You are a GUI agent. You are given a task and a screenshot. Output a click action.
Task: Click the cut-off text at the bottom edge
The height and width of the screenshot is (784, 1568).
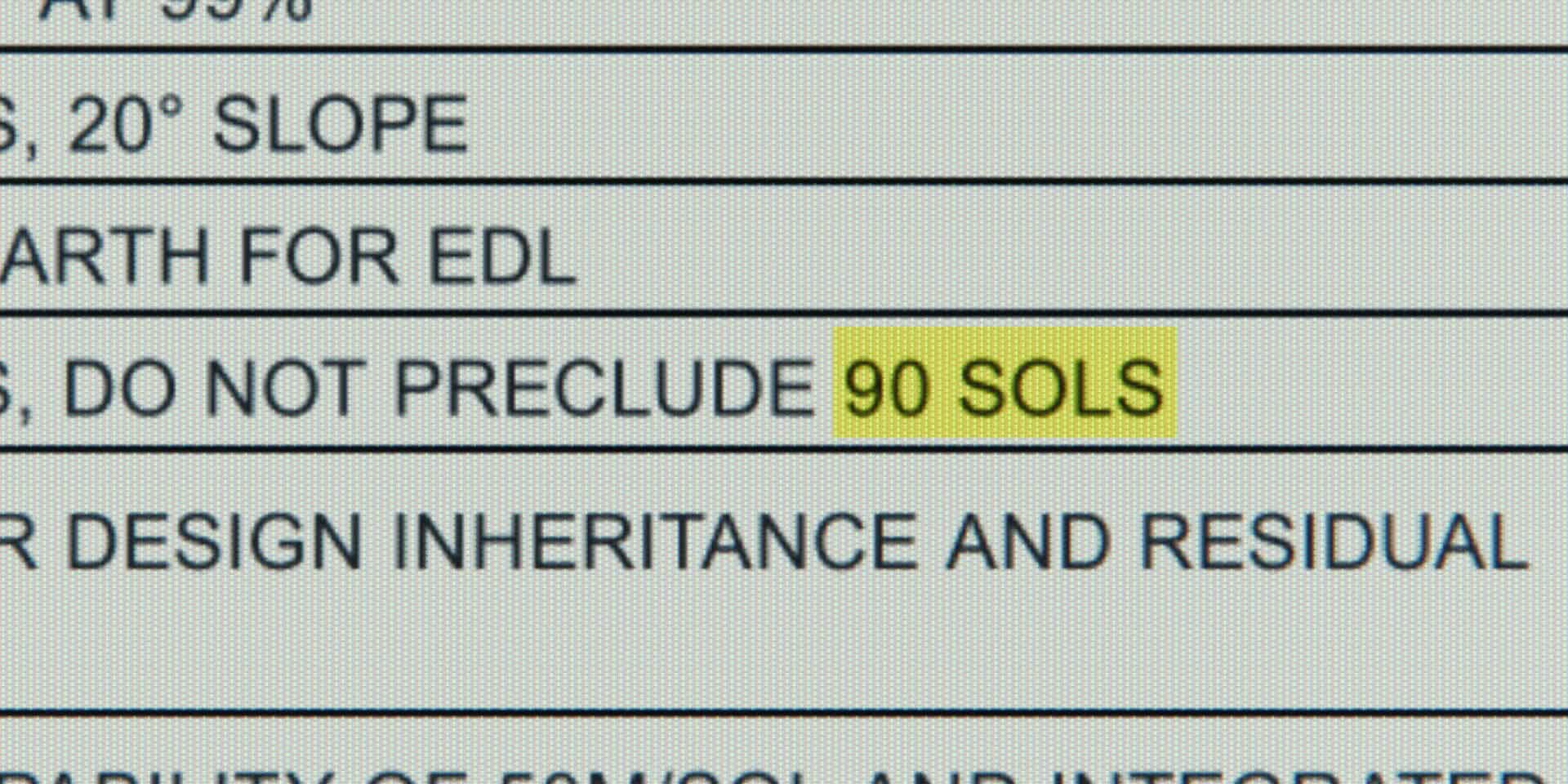pos(784,774)
